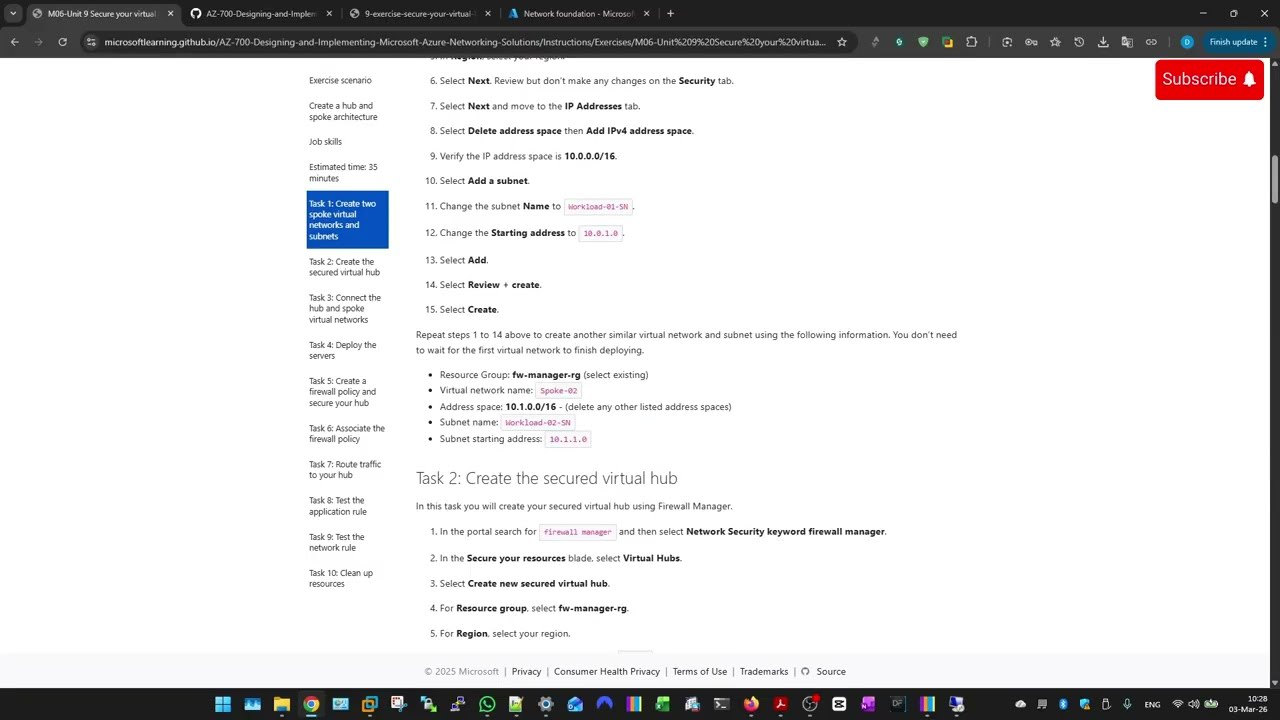1280x720 pixels.
Task: Open the browser history clock icon
Action: pos(1079,42)
